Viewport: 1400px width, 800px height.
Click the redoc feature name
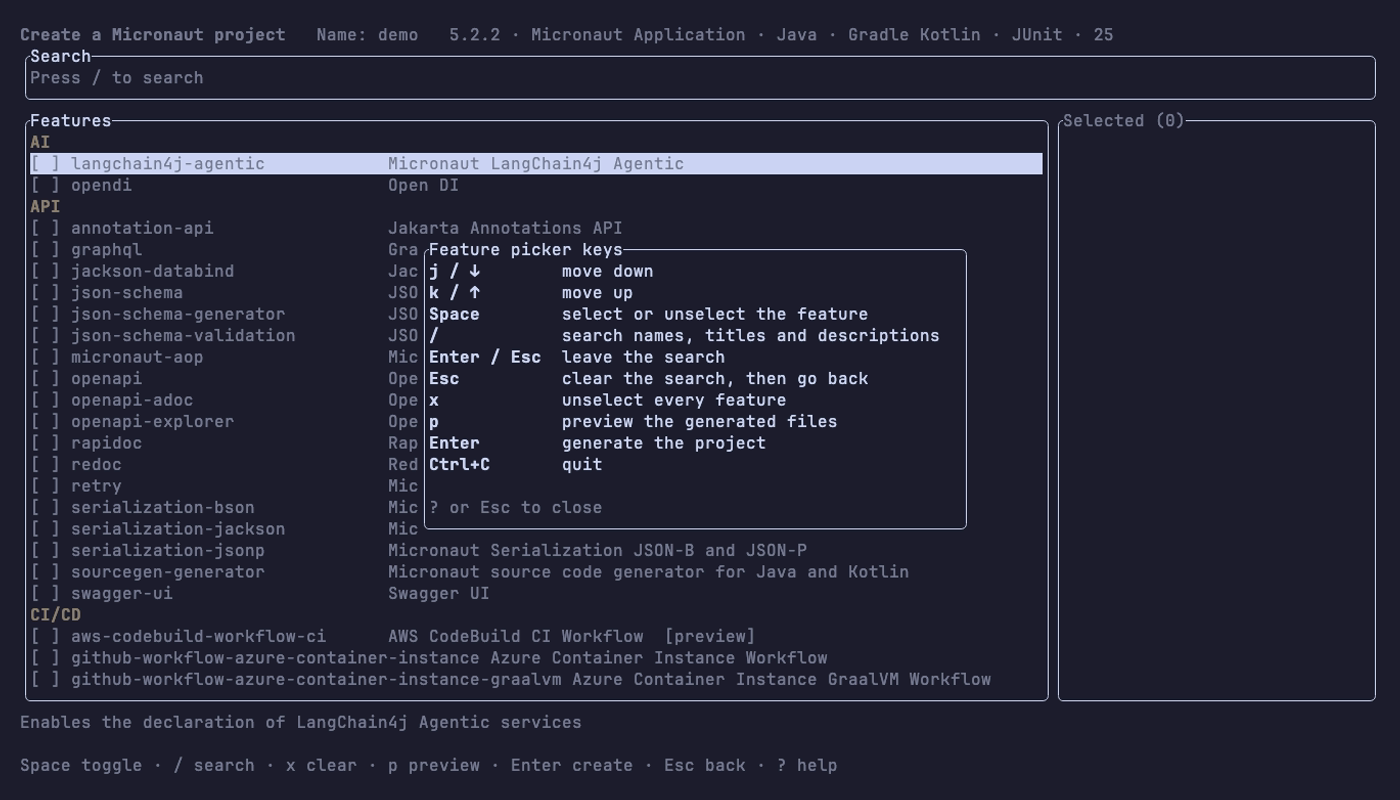96,464
